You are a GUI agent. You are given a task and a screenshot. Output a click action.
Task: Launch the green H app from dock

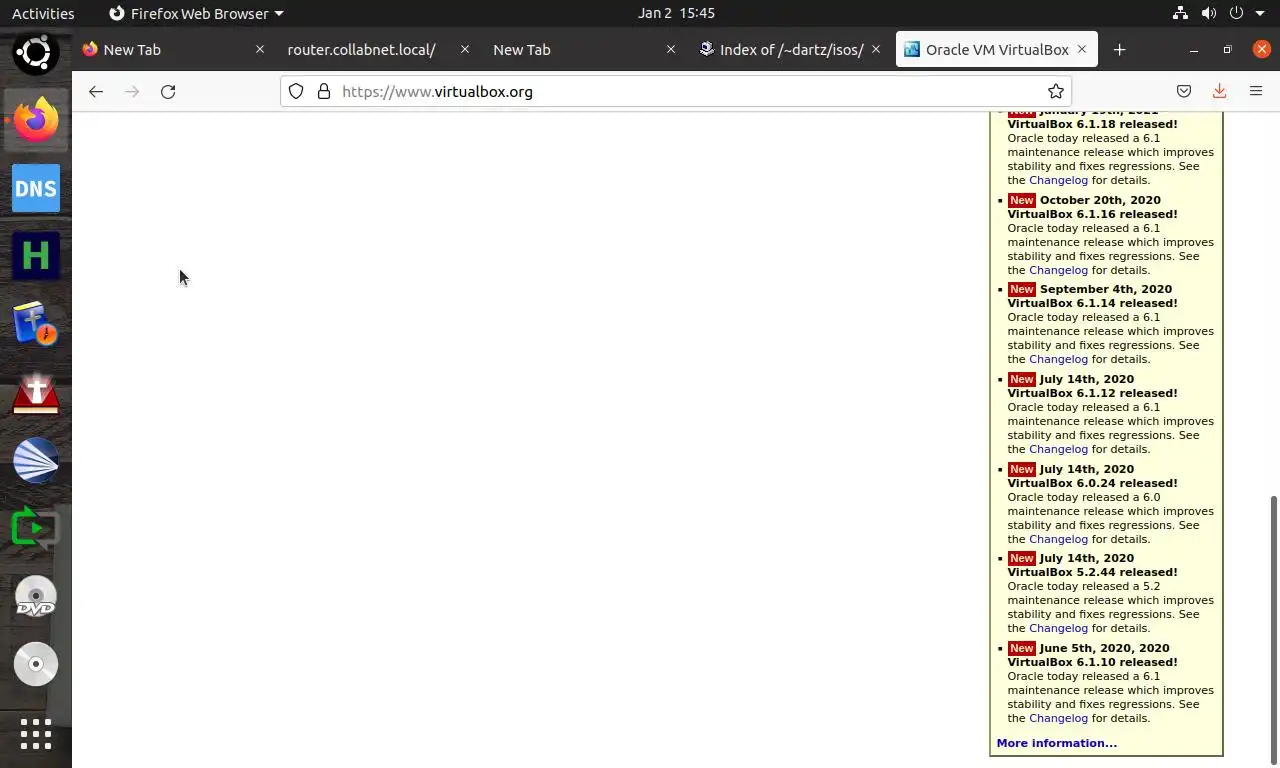pos(36,256)
